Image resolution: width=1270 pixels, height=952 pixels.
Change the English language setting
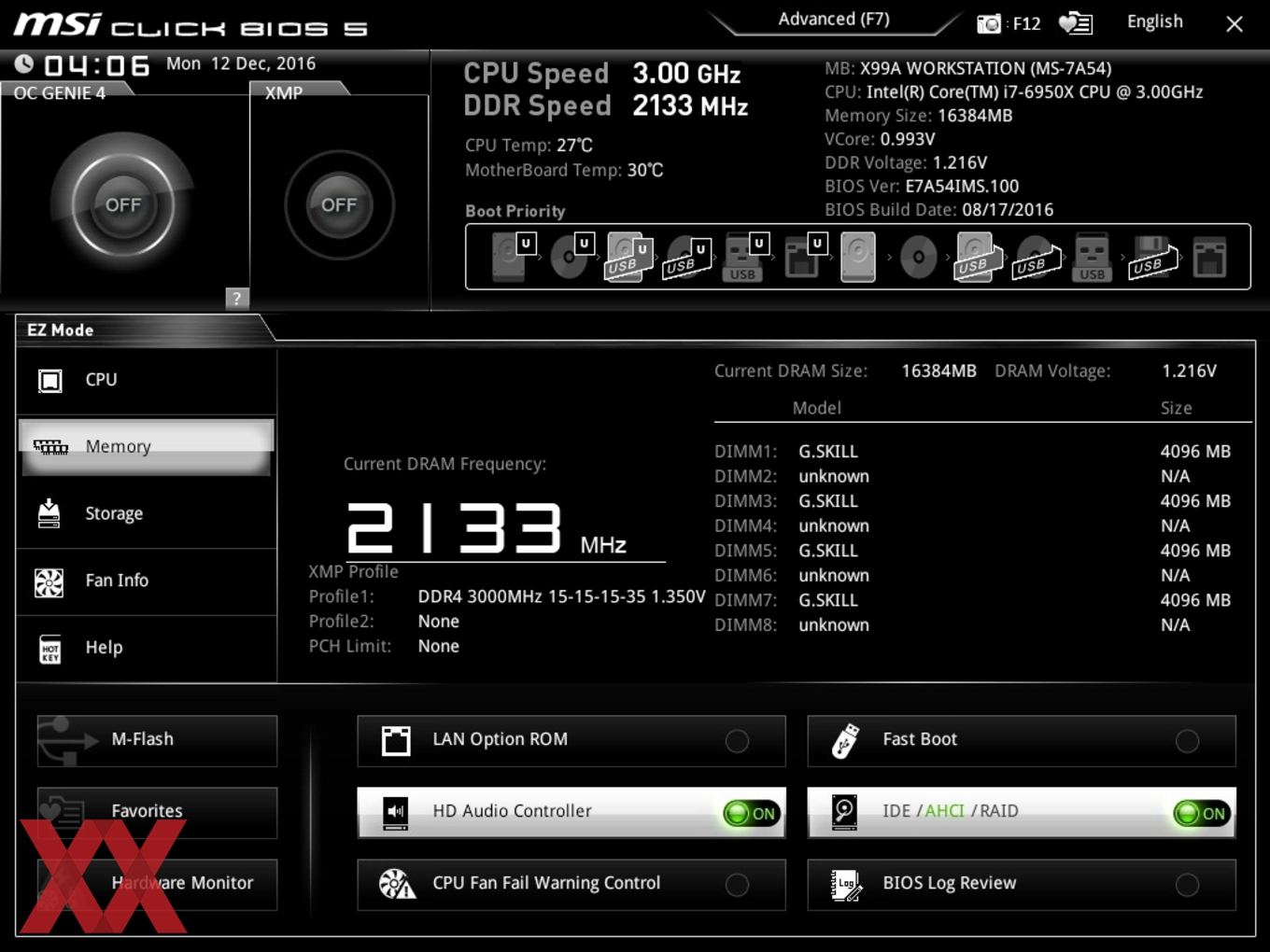click(1154, 22)
